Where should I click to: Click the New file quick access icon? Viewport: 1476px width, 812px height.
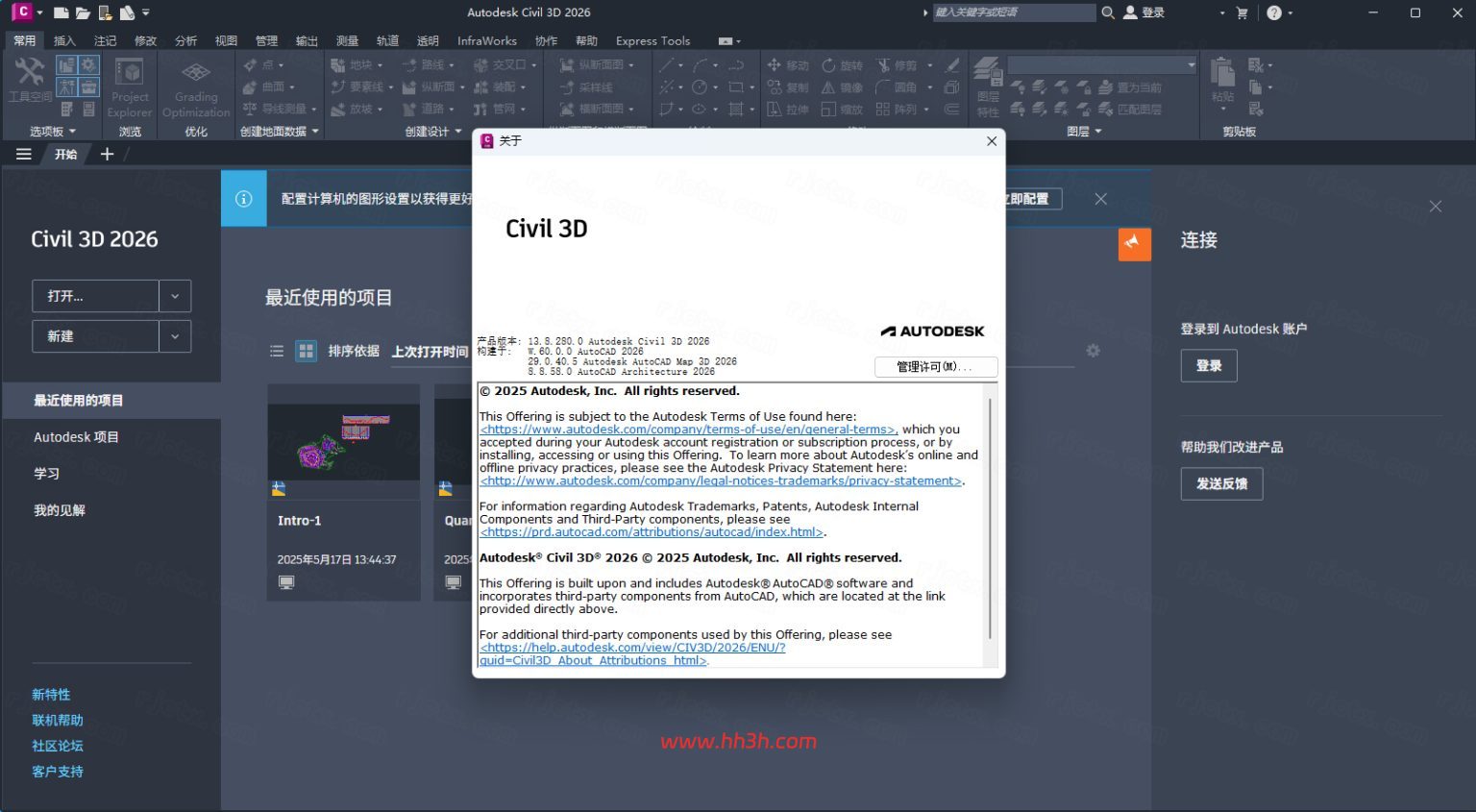[61, 12]
